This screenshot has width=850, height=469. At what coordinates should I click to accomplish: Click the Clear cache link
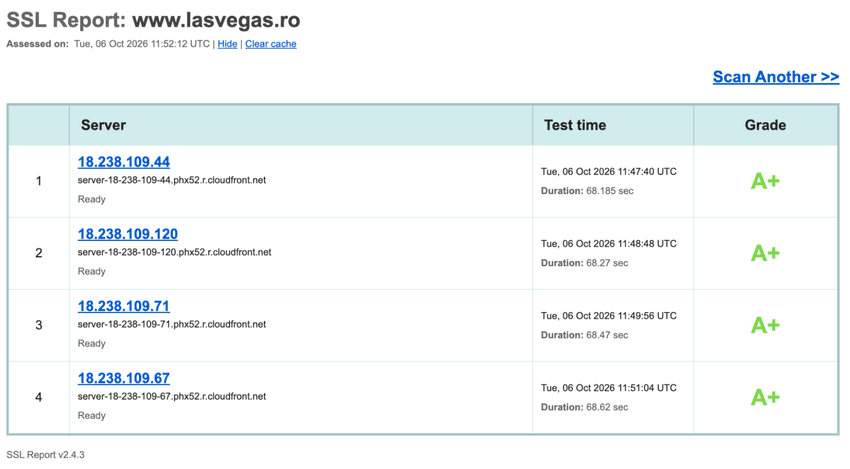click(271, 44)
